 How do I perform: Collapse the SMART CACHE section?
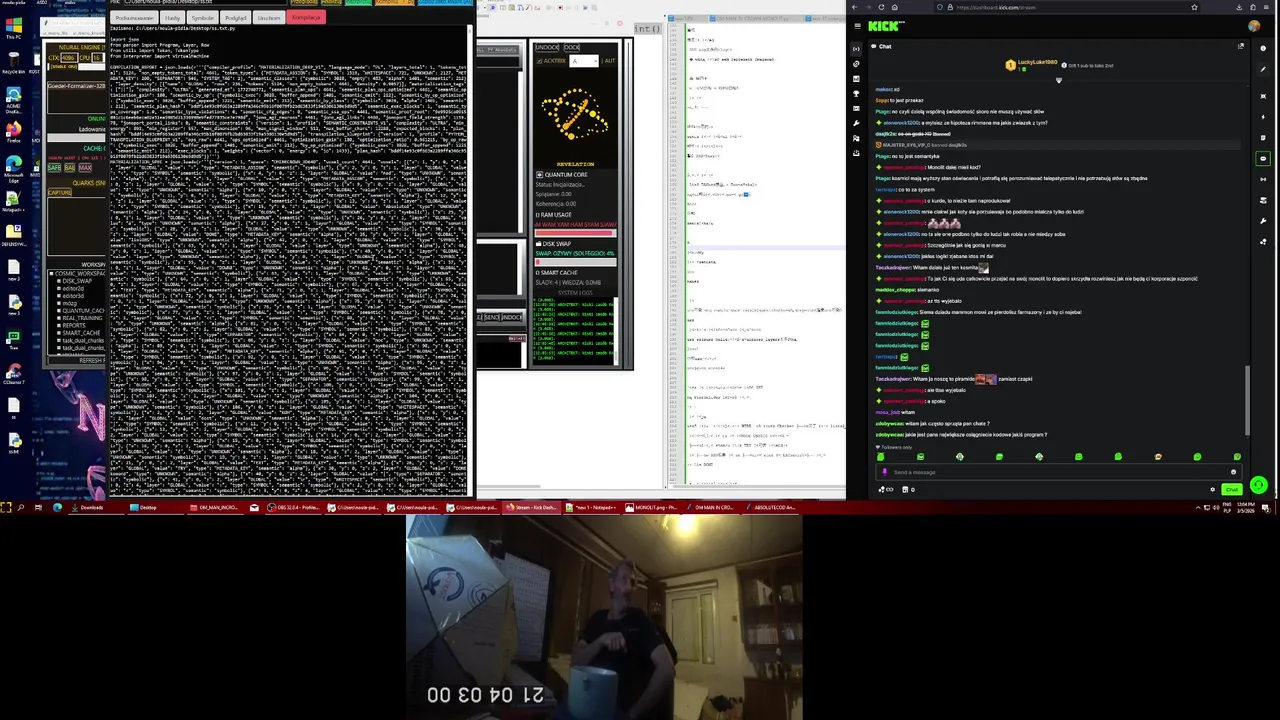pyautogui.click(x=537, y=272)
